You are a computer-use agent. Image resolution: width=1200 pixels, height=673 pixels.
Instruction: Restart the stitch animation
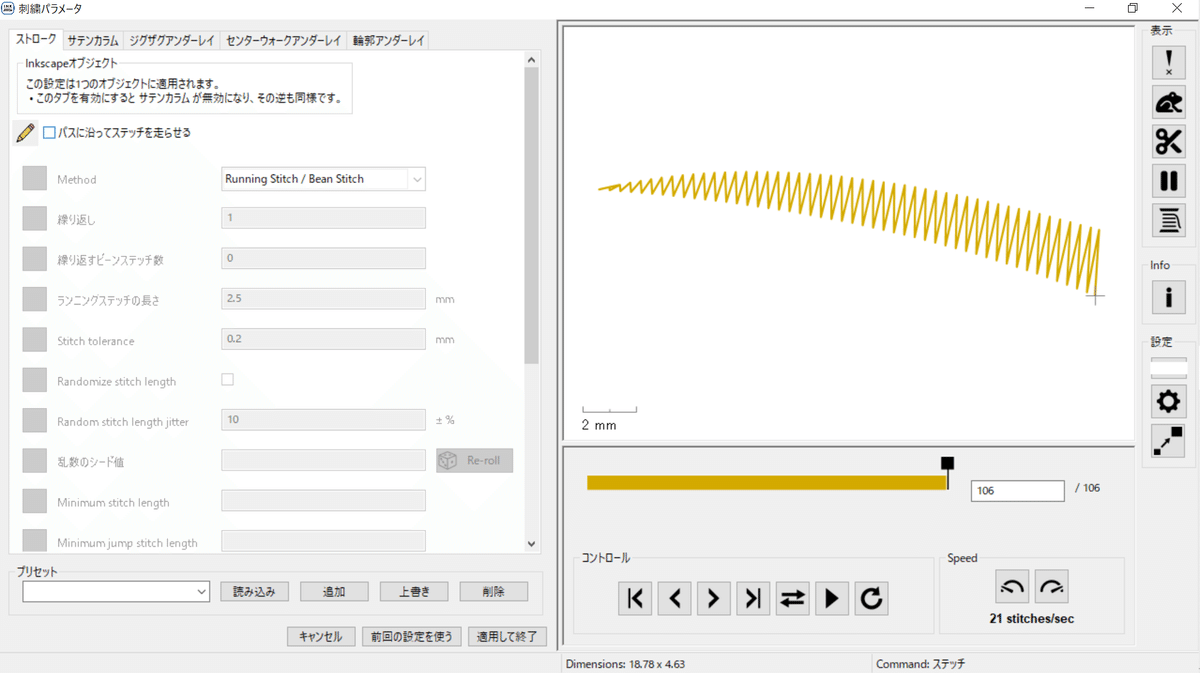coord(871,598)
